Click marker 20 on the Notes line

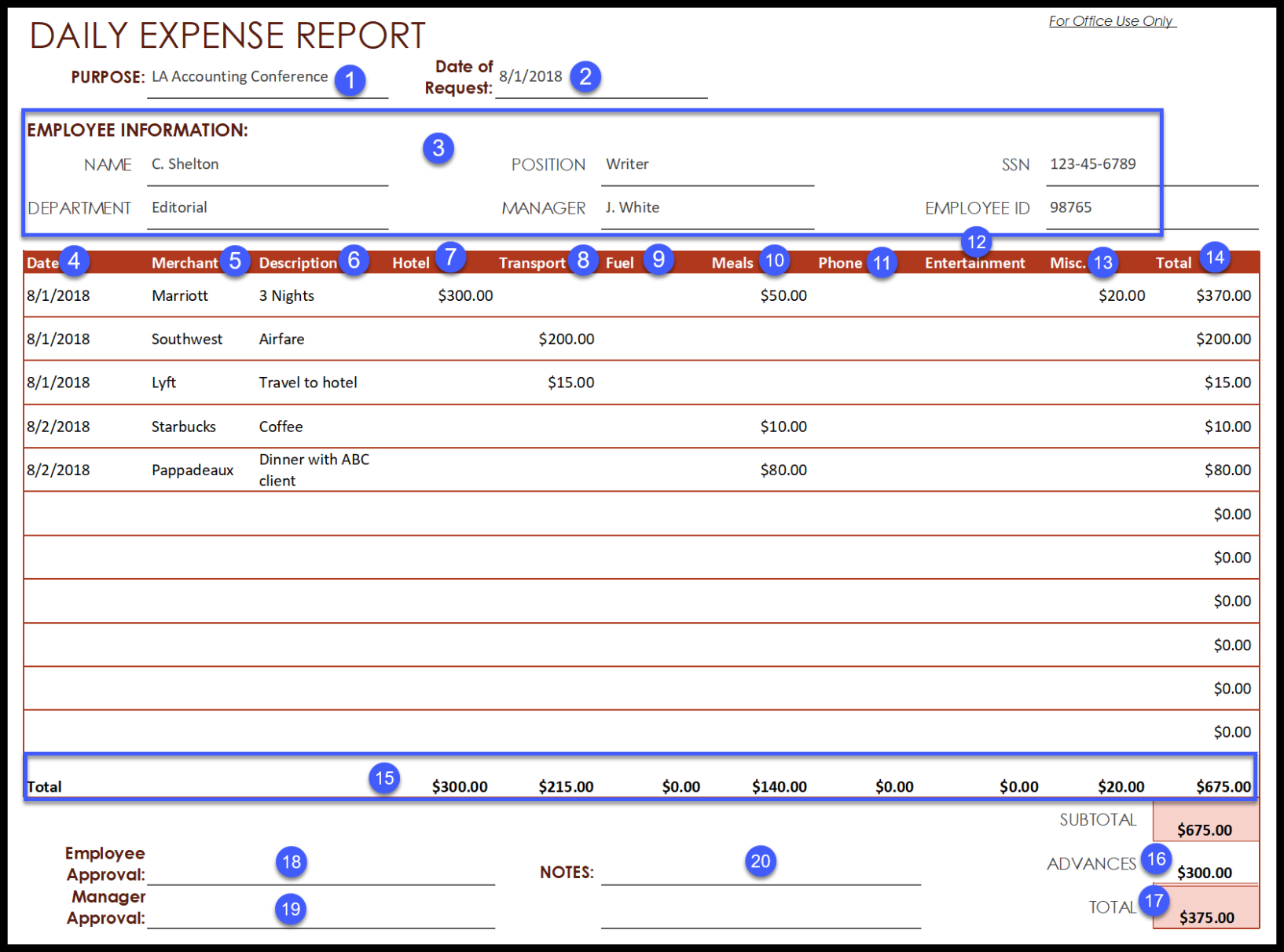(760, 862)
